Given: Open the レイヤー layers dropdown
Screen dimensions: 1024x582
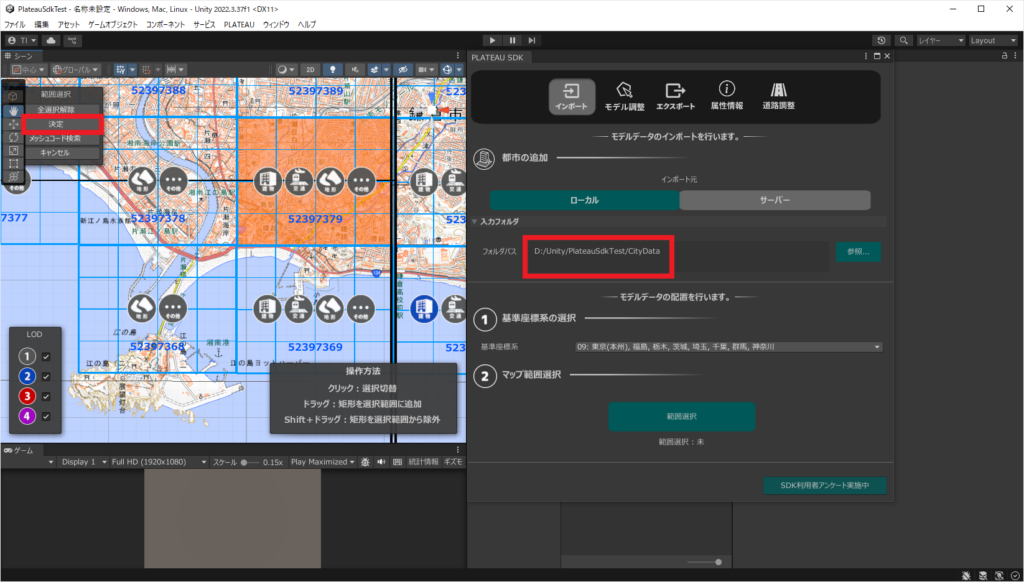Looking at the screenshot, I should click(x=940, y=40).
